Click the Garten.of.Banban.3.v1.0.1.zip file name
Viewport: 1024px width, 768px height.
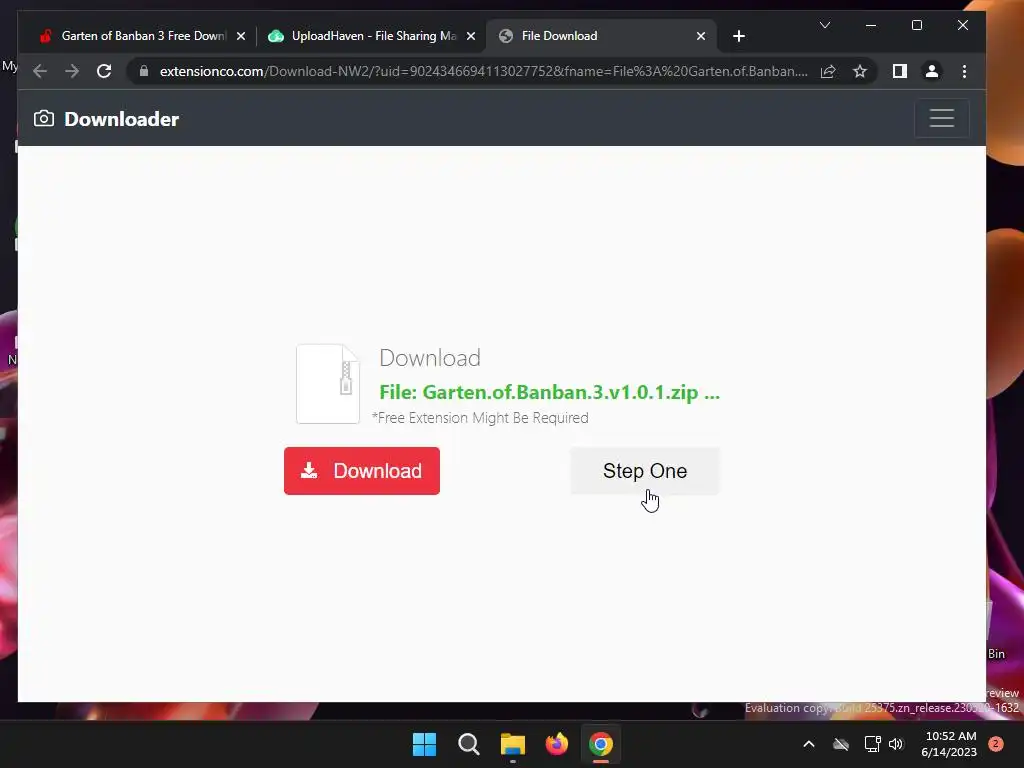click(549, 392)
